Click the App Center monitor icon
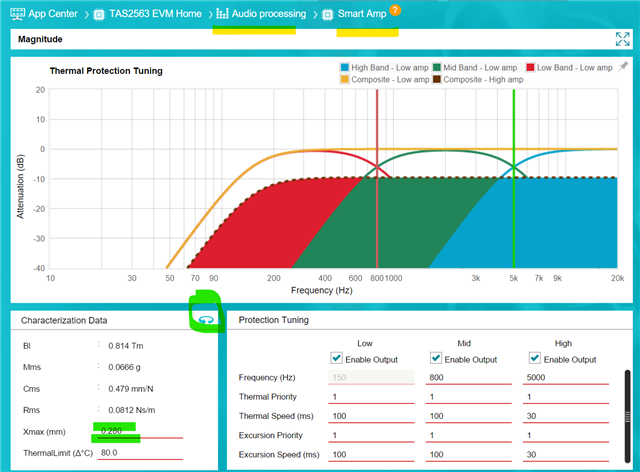The image size is (640, 472). 17,14
